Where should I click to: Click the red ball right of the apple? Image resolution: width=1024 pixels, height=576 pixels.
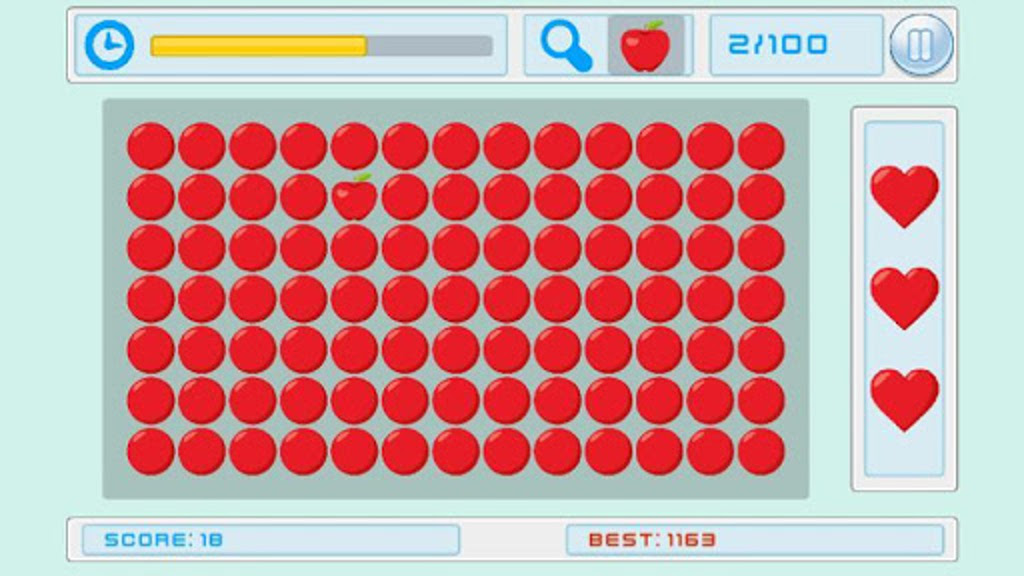[406, 197]
